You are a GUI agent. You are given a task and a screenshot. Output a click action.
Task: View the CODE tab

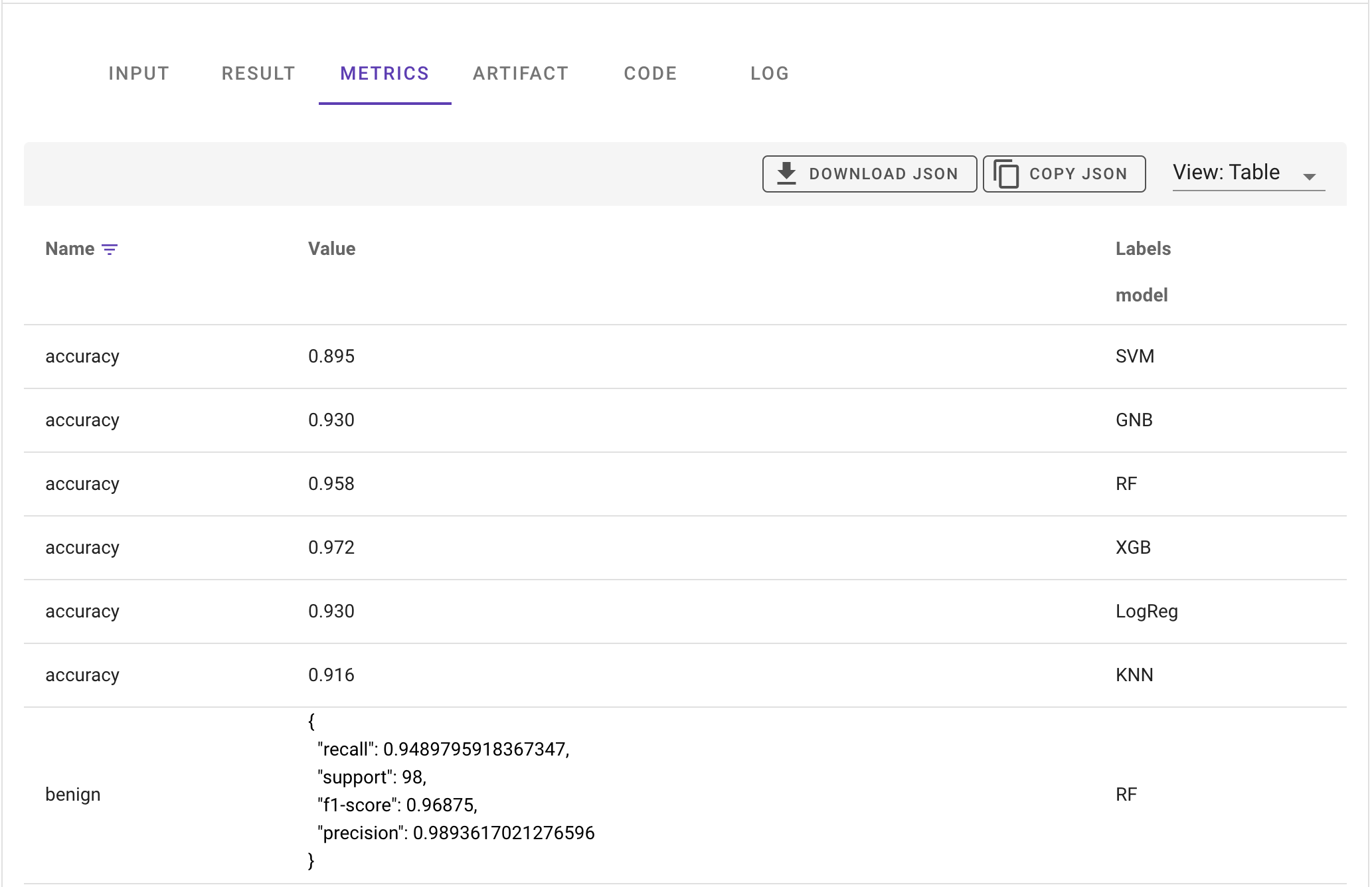pyautogui.click(x=649, y=73)
